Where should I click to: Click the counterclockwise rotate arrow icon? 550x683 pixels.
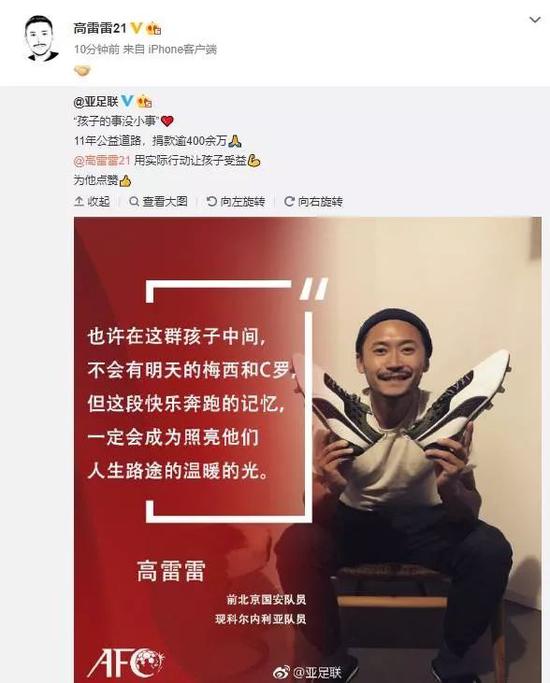click(212, 201)
